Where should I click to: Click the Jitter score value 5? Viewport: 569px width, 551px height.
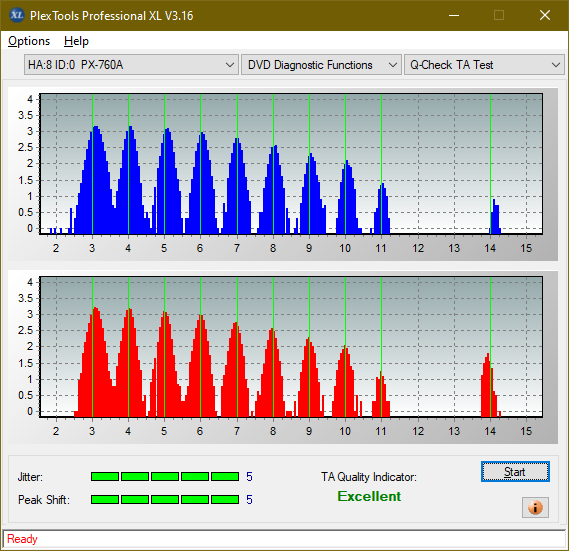click(249, 477)
